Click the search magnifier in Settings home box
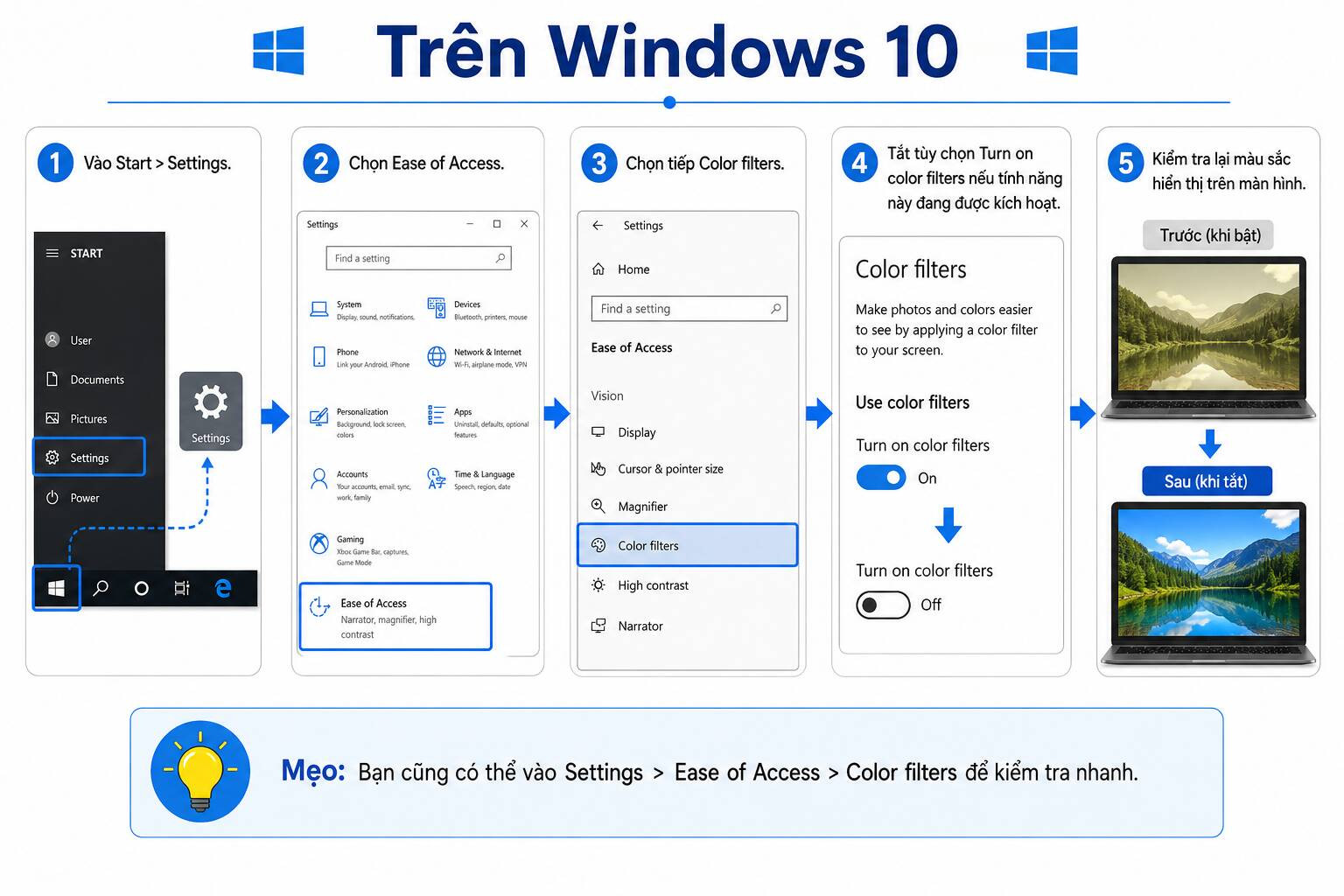Viewport: 1344px width, 896px height. coord(500,258)
